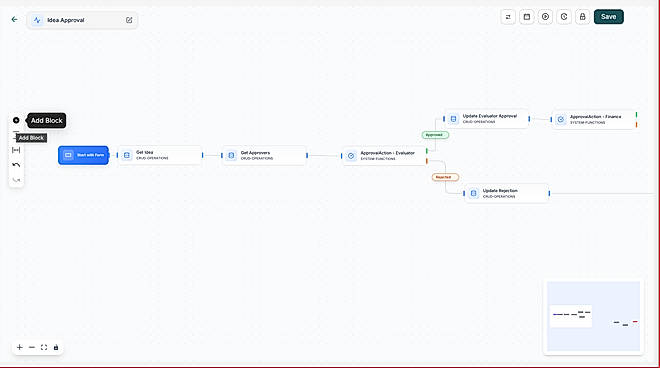Click the Update Rejection output connector handle
Image resolution: width=660 pixels, height=368 pixels.
tap(549, 193)
